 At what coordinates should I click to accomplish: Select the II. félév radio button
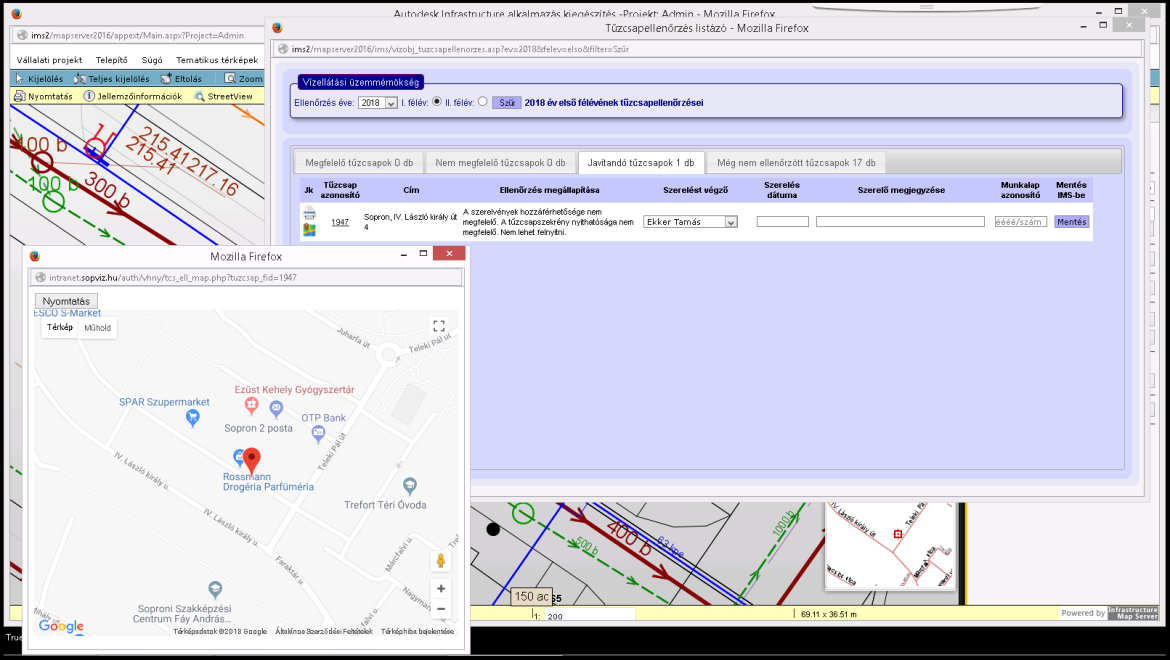tap(483, 101)
